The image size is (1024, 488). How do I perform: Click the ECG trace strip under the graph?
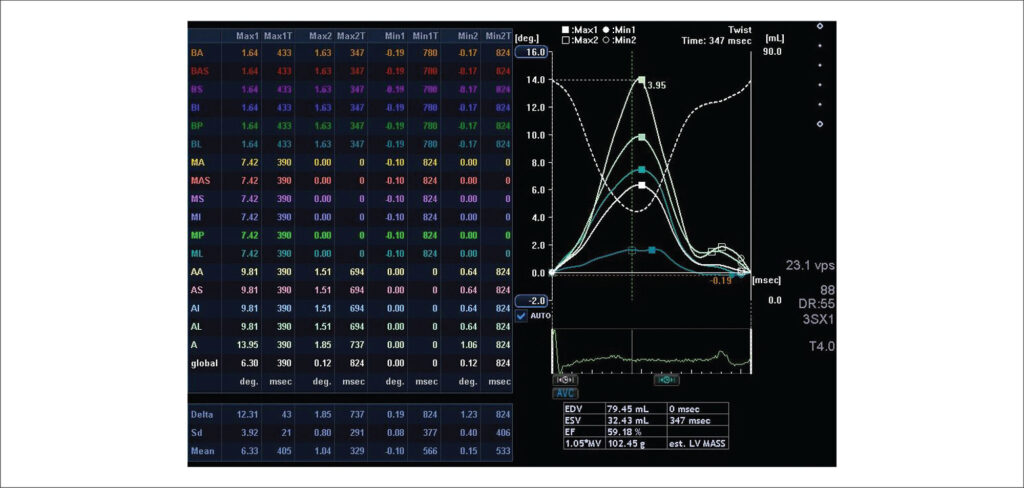click(x=652, y=351)
